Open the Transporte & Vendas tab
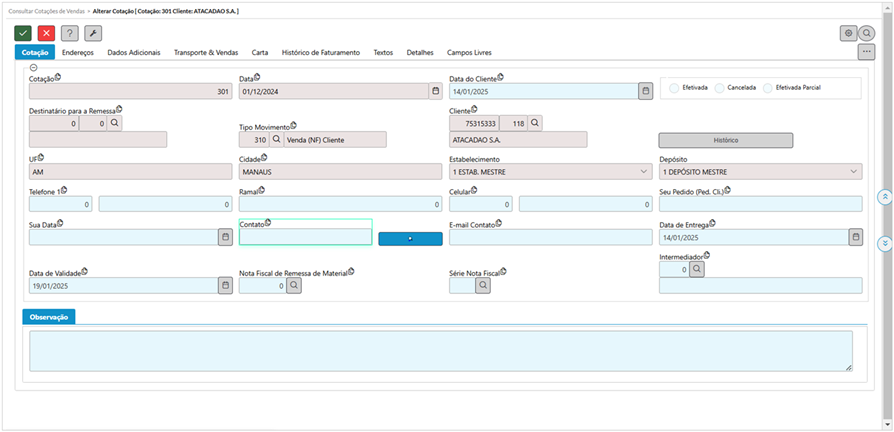 205,52
